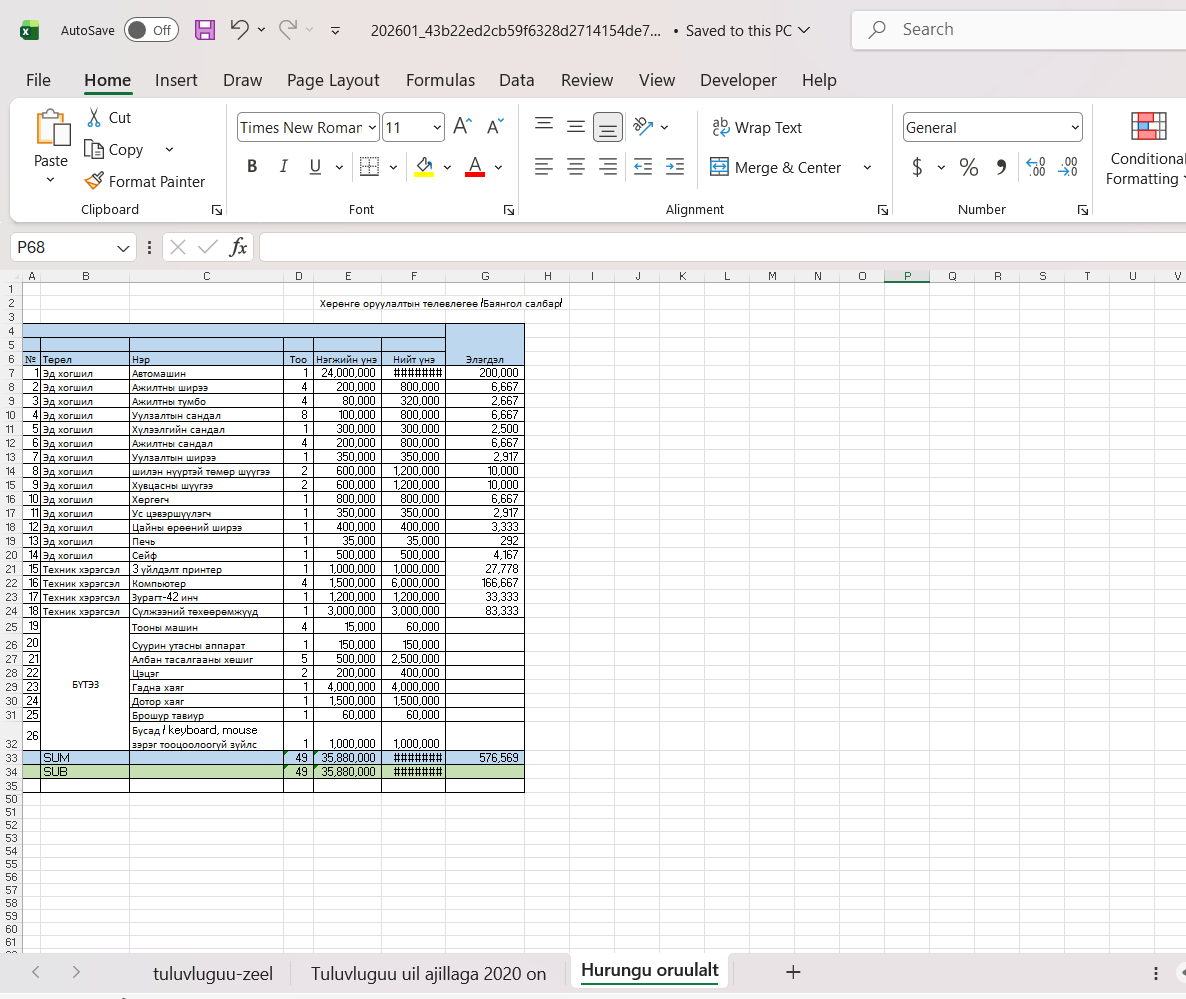
Task: Click the Save icon in title bar
Action: [205, 30]
